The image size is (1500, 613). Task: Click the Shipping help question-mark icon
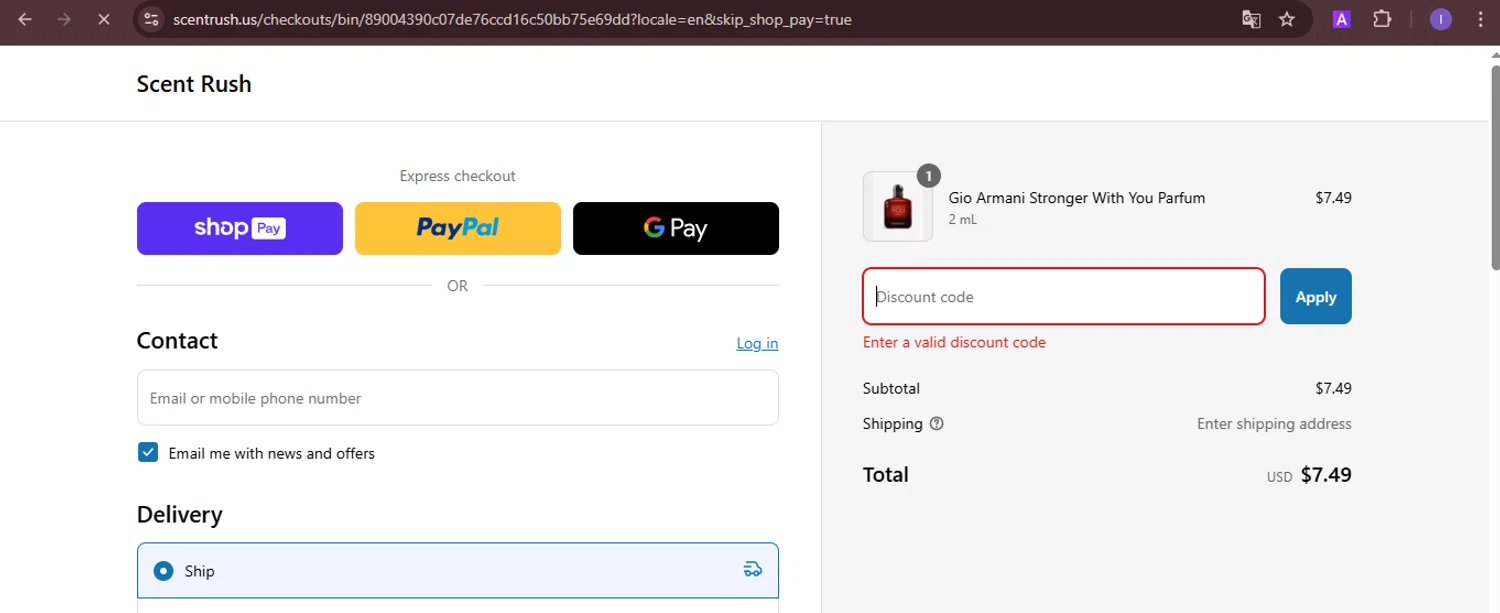936,424
